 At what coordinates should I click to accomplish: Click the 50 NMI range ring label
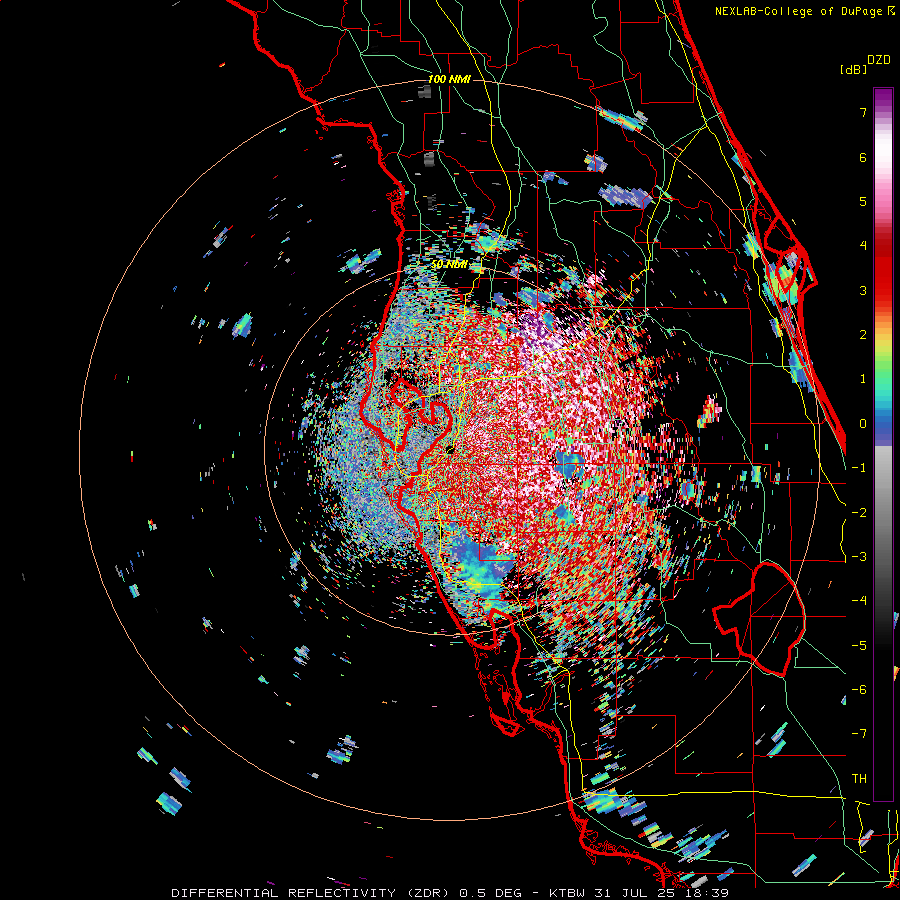click(449, 265)
